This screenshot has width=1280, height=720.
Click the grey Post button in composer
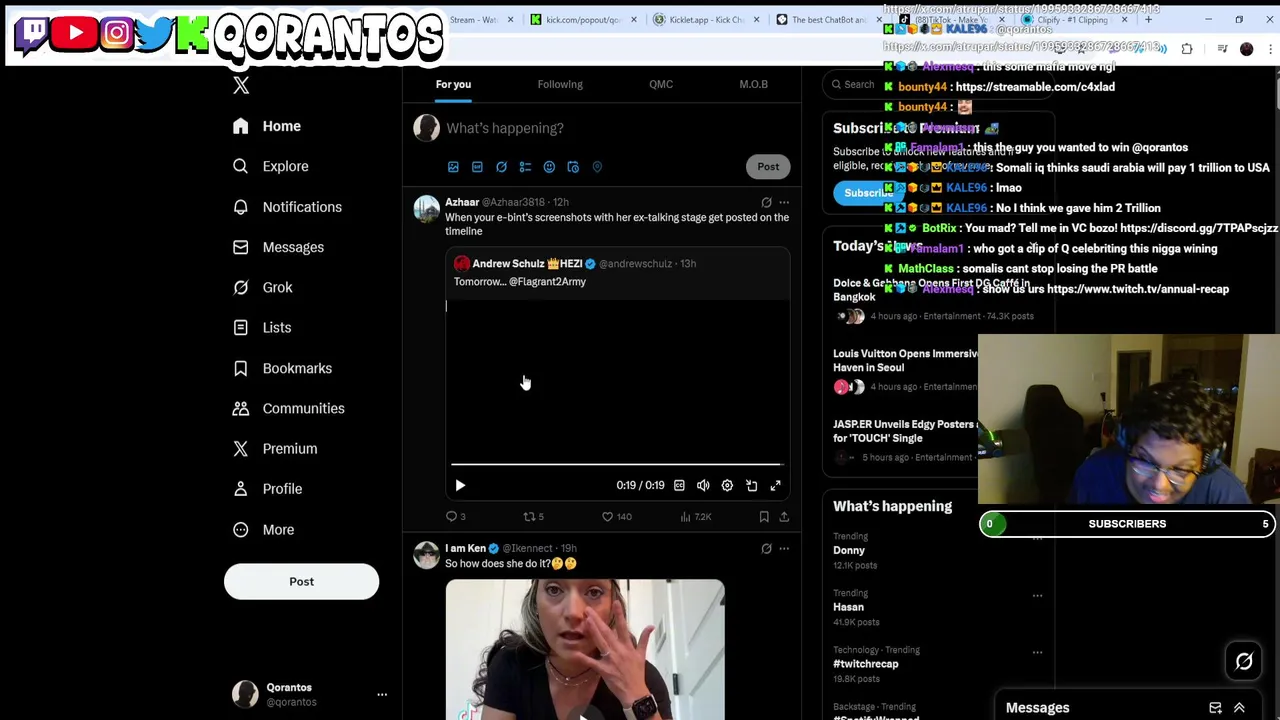tap(768, 167)
